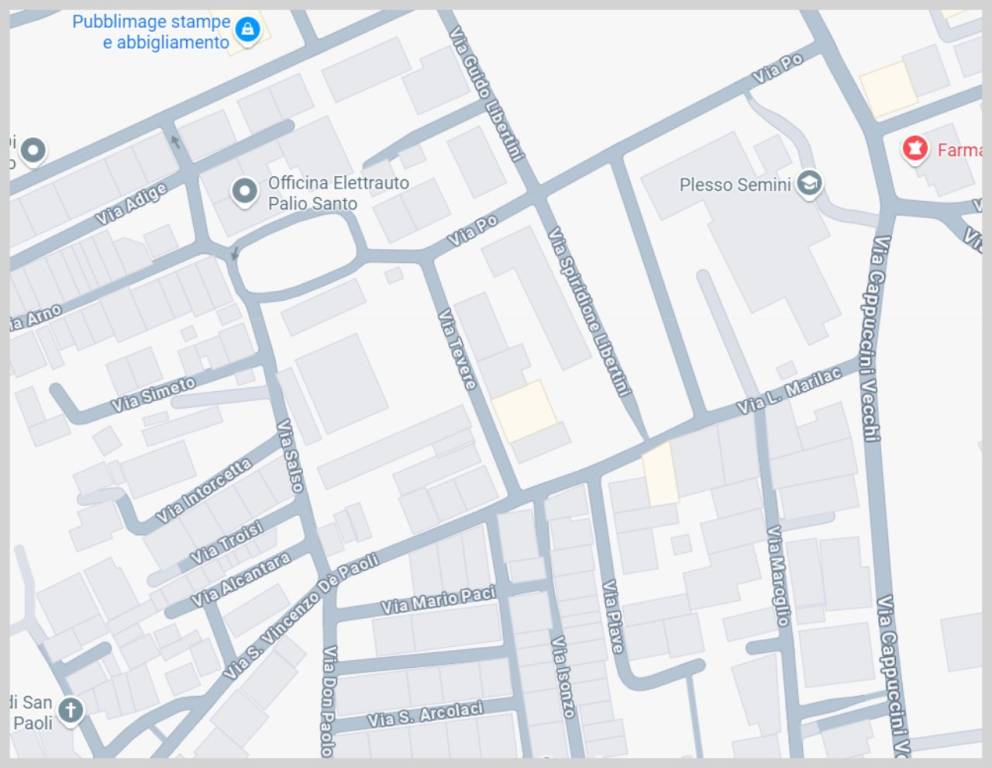The width and height of the screenshot is (992, 768).
Task: Select the Via L. Marilac street label
Action: (x=788, y=391)
